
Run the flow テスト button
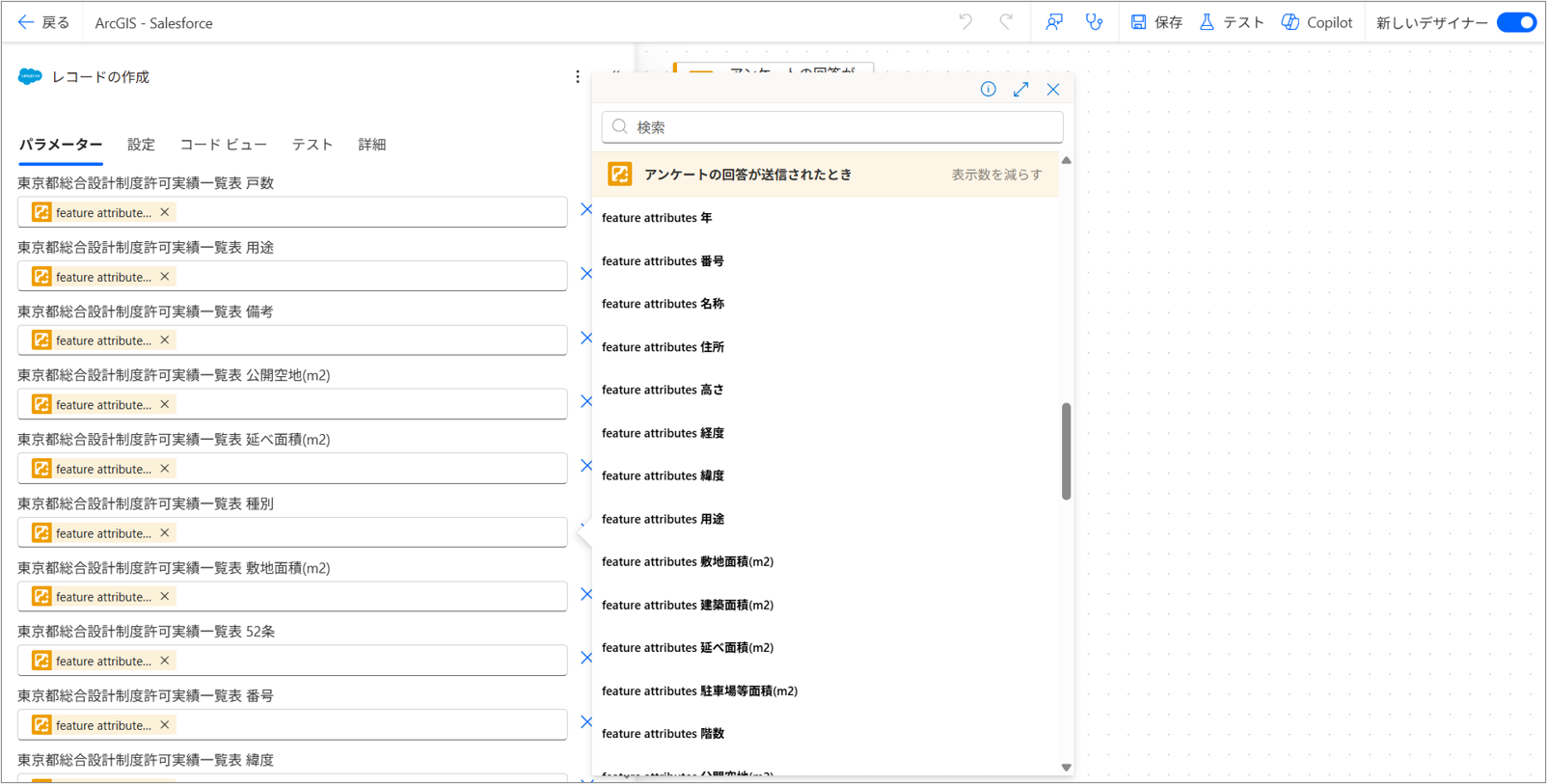pos(1232,22)
